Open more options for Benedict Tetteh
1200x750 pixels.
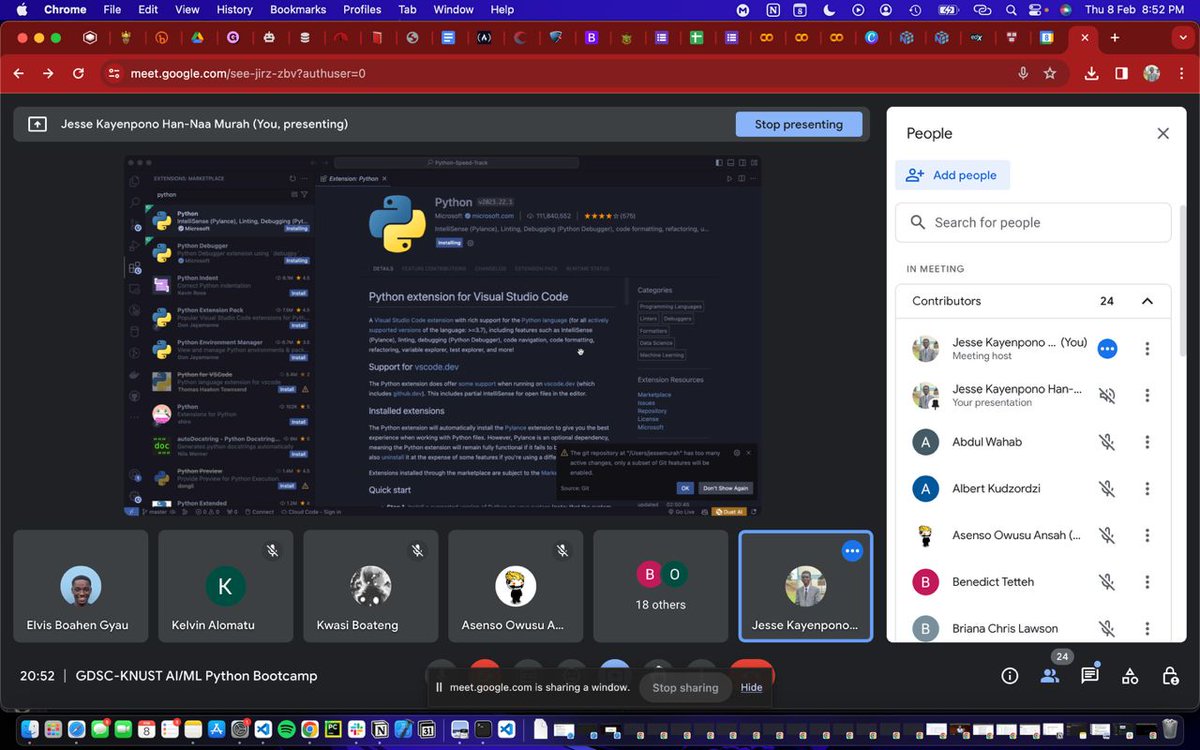click(1147, 582)
